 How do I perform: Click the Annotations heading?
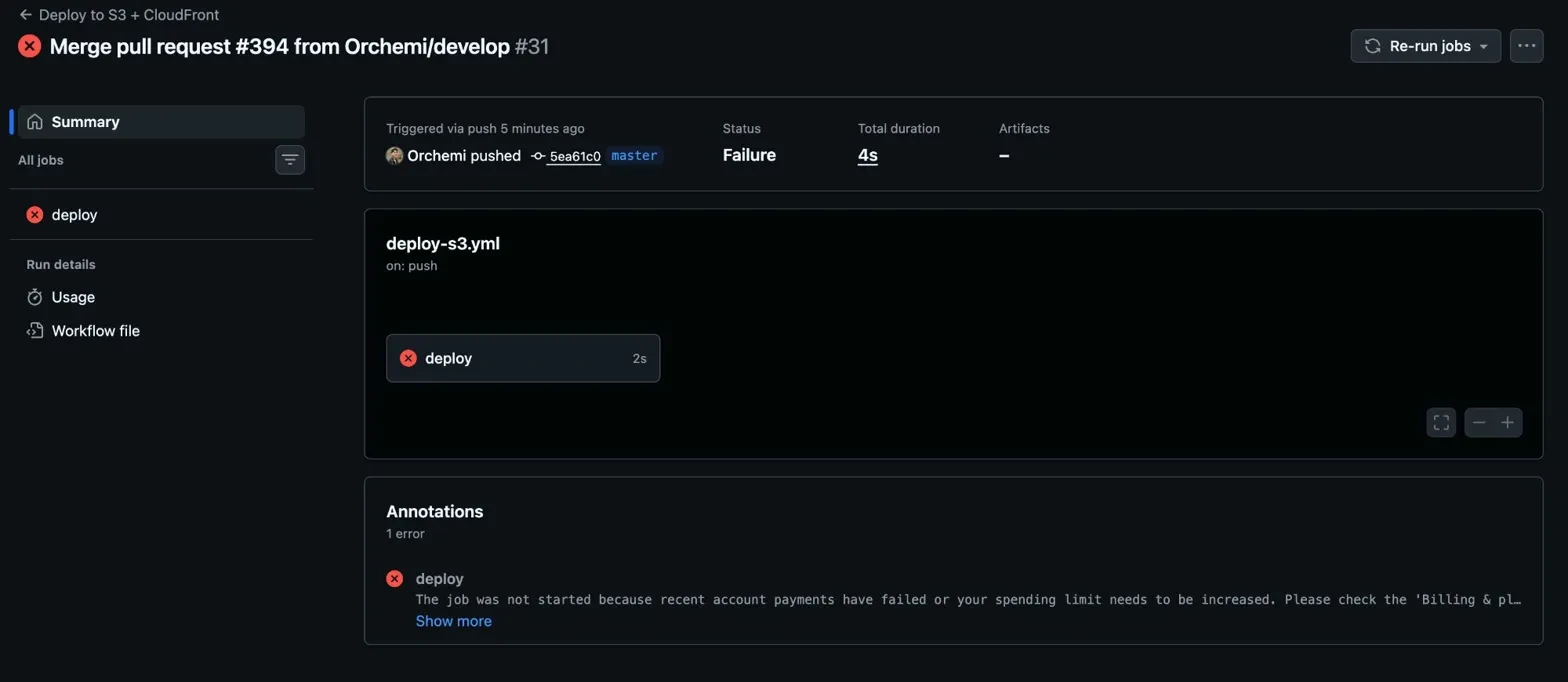coord(435,511)
